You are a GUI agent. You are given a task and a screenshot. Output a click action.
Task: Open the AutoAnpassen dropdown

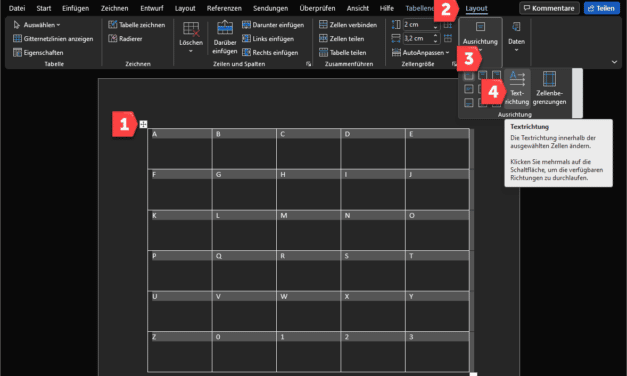click(x=420, y=52)
